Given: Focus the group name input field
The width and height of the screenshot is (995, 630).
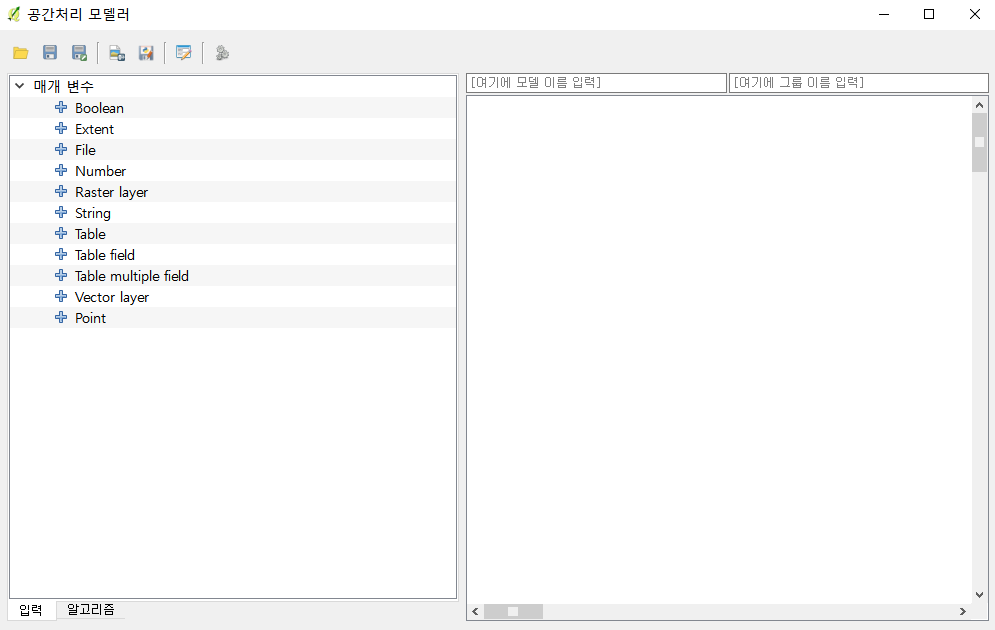Looking at the screenshot, I should coord(859,82).
